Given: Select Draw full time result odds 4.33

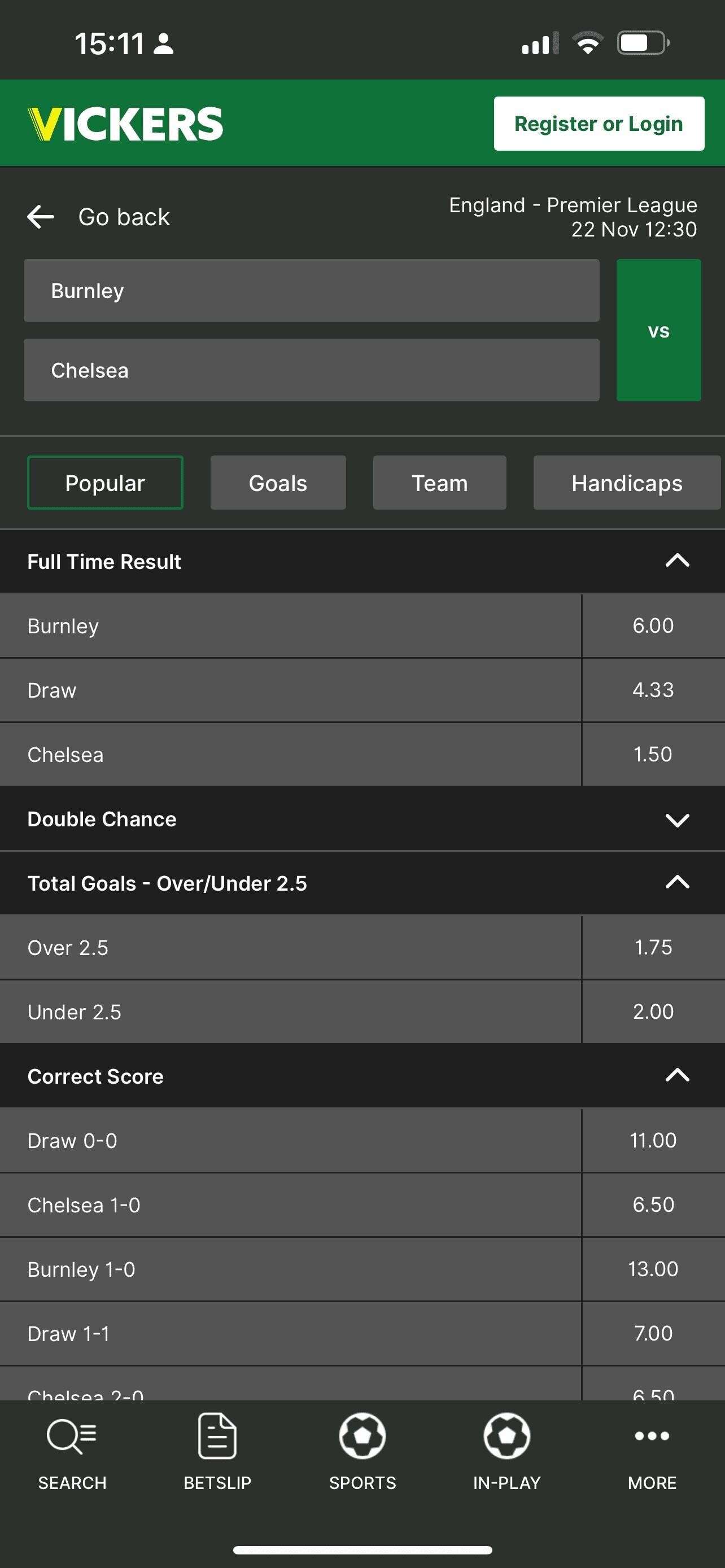Looking at the screenshot, I should tap(653, 690).
